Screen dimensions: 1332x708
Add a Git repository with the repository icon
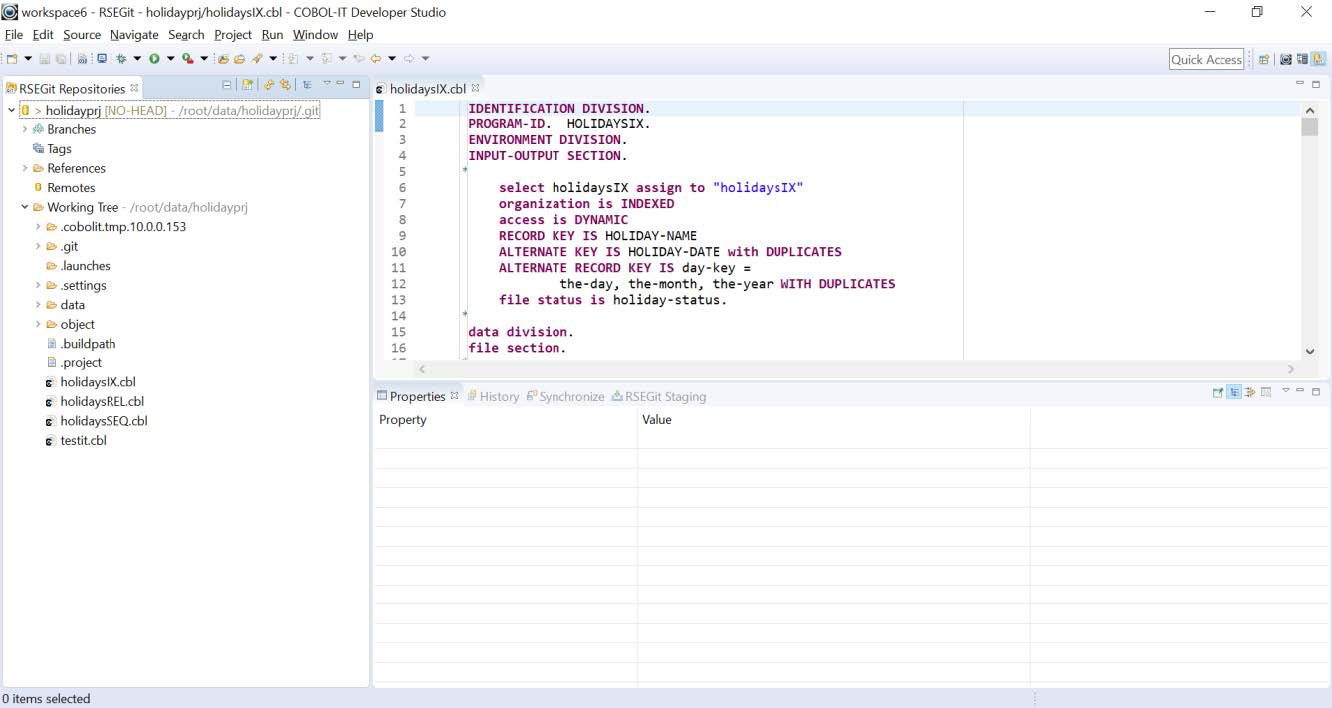247,86
